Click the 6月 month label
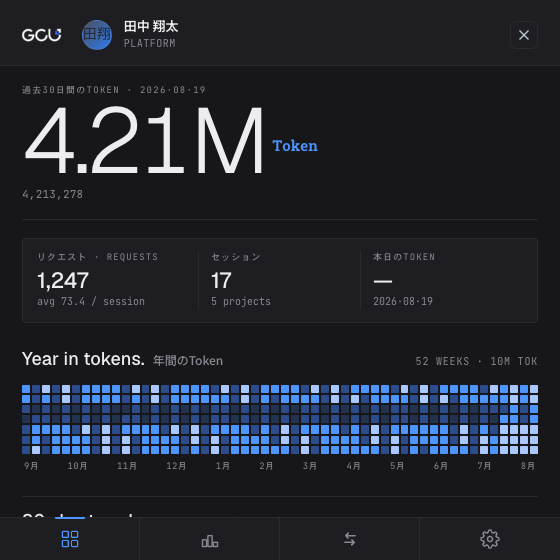Screen dimensions: 560x560 (440, 466)
